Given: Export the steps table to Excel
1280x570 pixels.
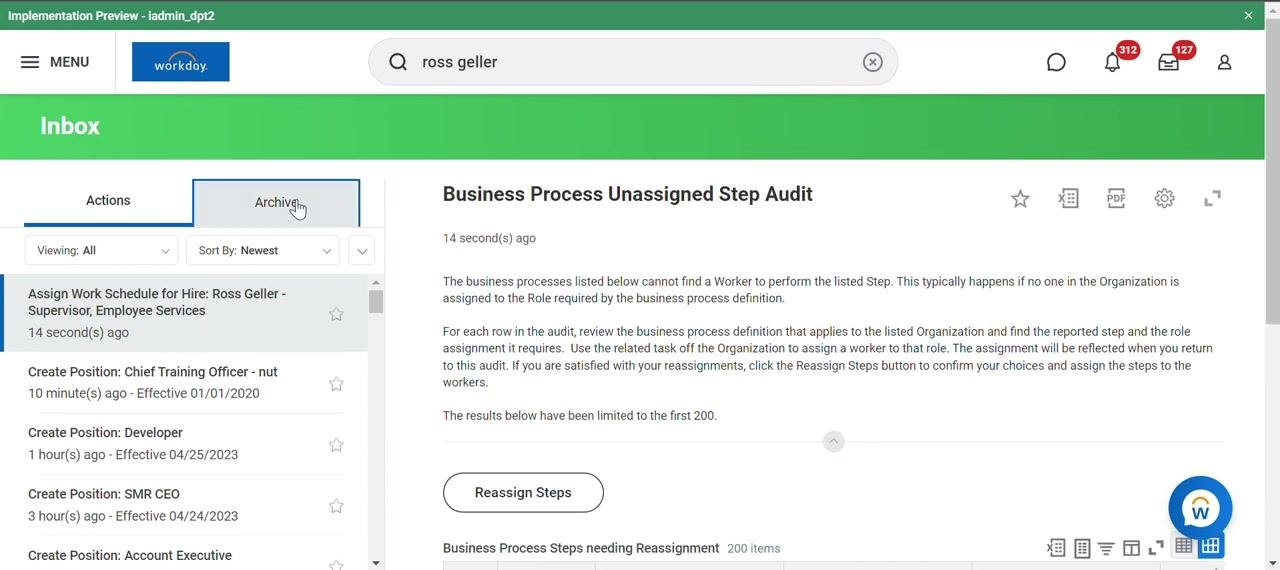Looking at the screenshot, I should [x=1056, y=548].
